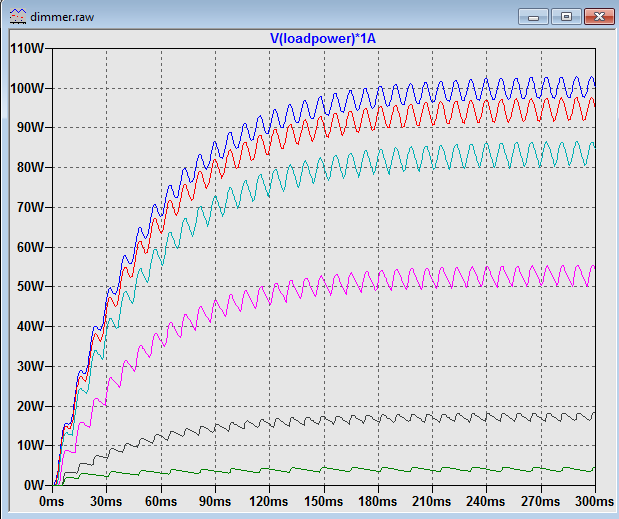This screenshot has height=519, width=619.
Task: Click the 120ms time axis label
Action: (x=269, y=501)
